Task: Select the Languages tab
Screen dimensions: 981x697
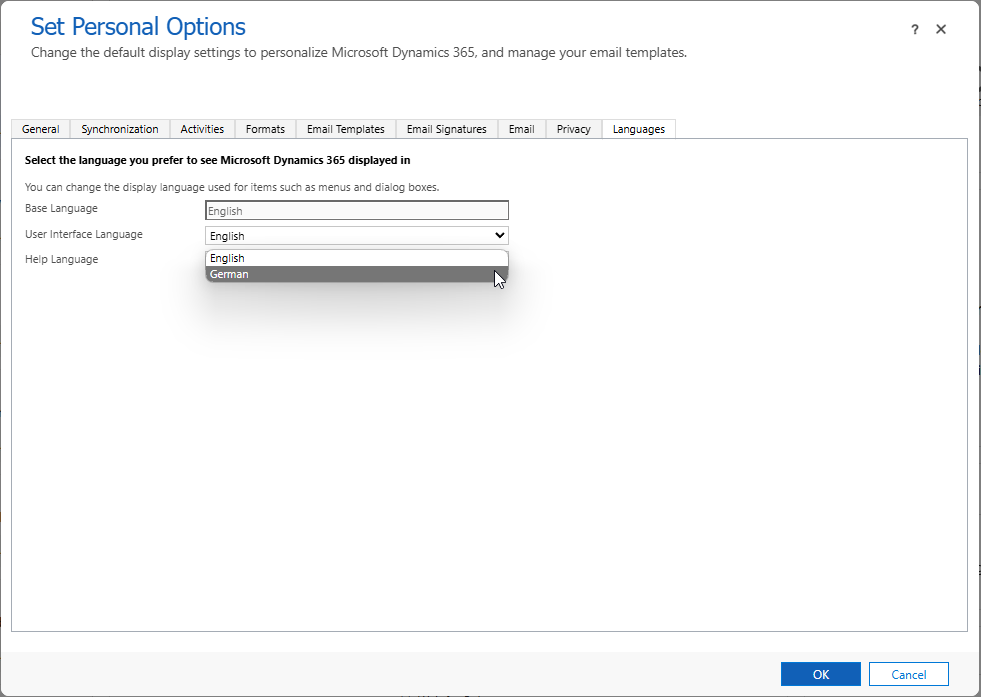Action: 639,129
